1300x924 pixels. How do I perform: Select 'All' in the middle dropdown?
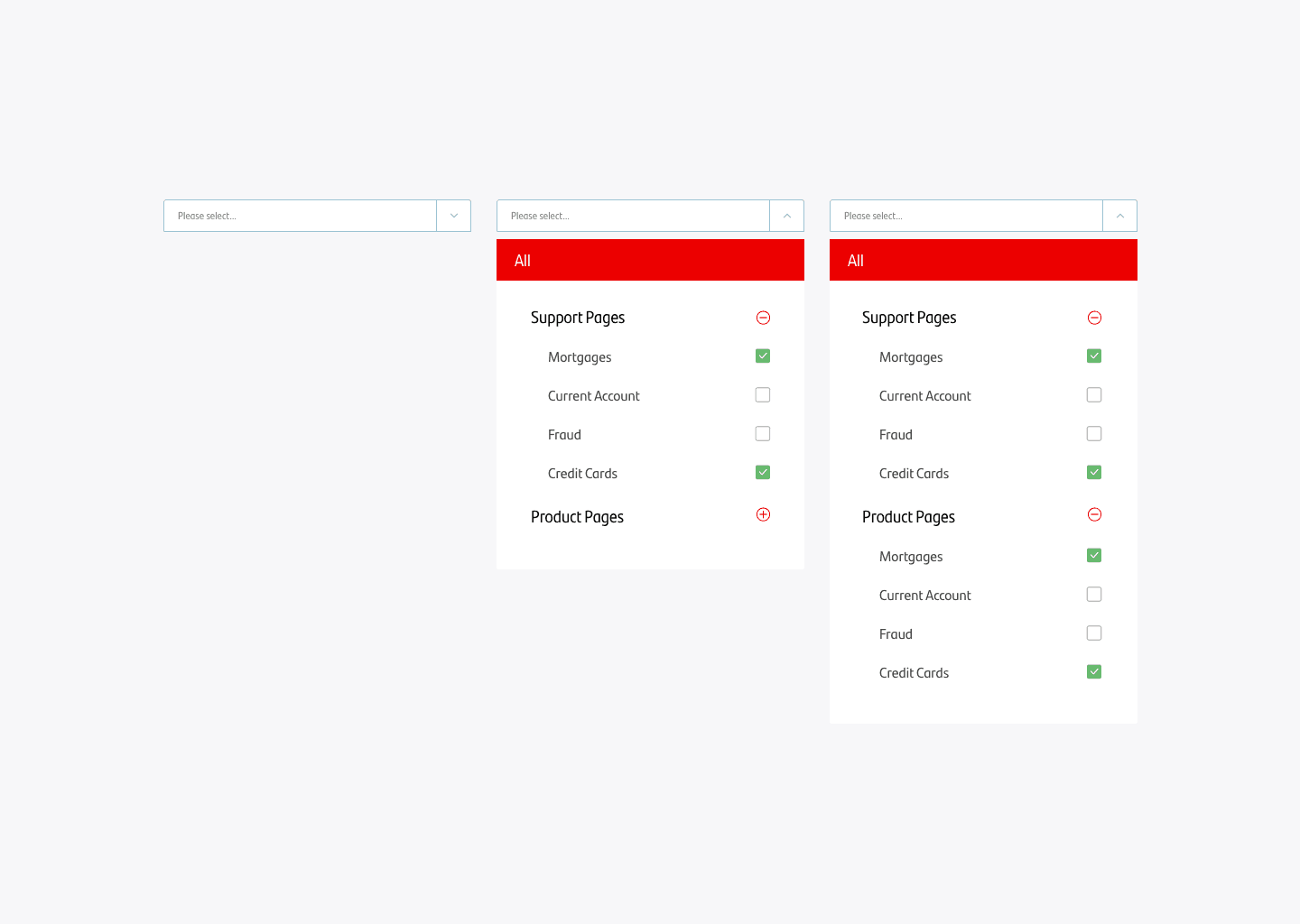tap(650, 260)
